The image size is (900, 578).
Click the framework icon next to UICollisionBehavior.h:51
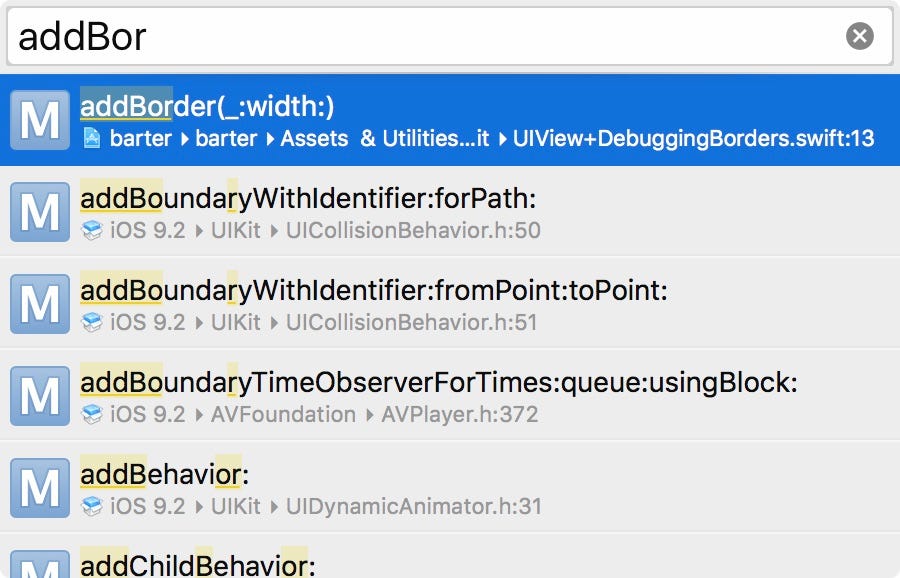click(92, 322)
